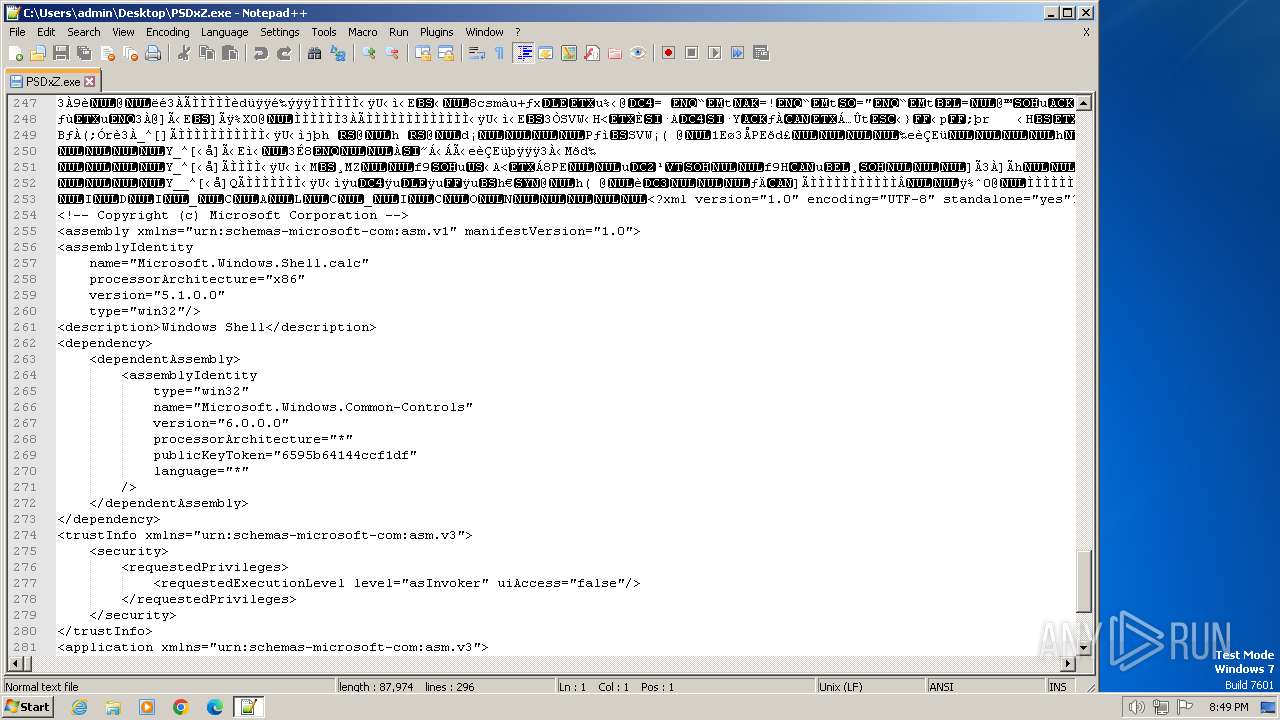Click the vertical scrollbar down arrow

tap(1084, 648)
